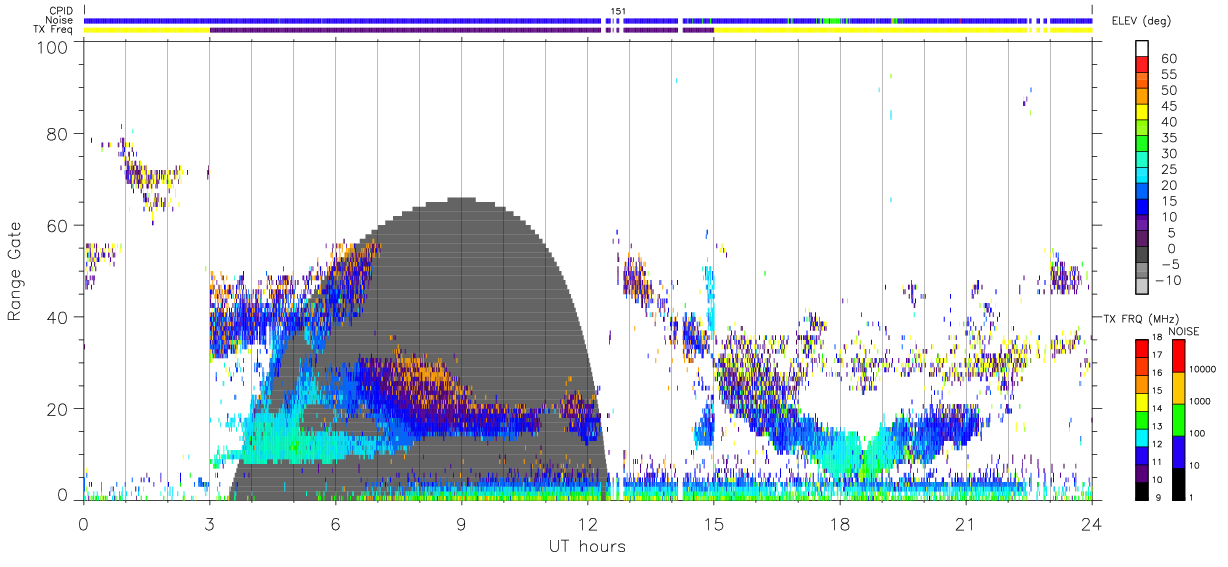Click the y-axis '20' range gate tick label
The height and width of the screenshot is (567, 1228).
[57, 409]
